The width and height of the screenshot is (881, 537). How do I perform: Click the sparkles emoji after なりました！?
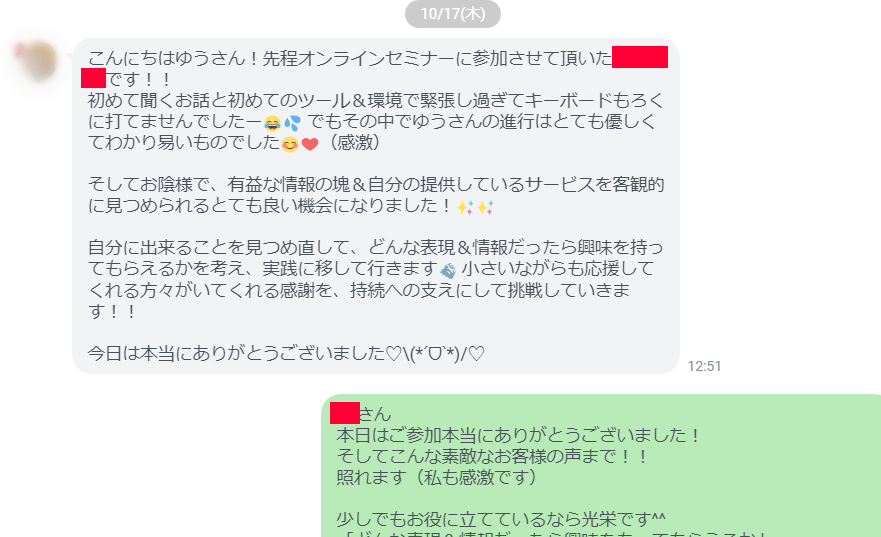coord(475,207)
